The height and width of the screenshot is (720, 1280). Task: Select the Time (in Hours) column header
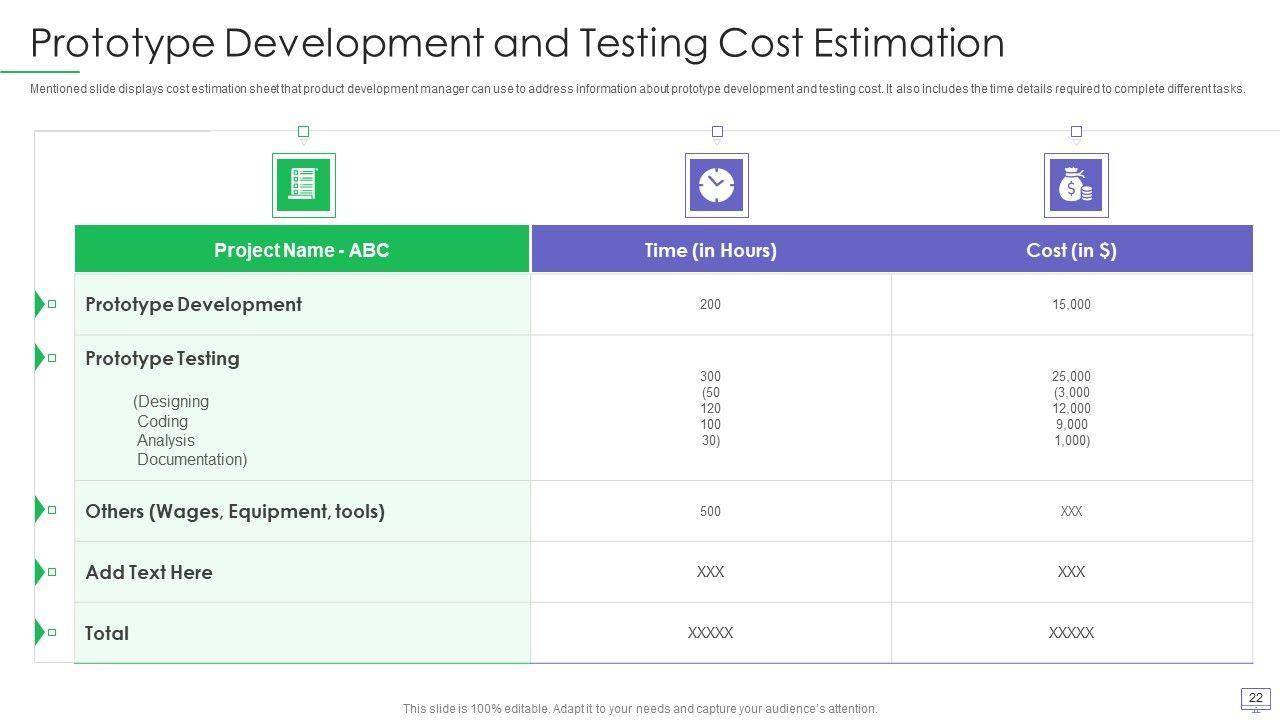[x=710, y=250]
